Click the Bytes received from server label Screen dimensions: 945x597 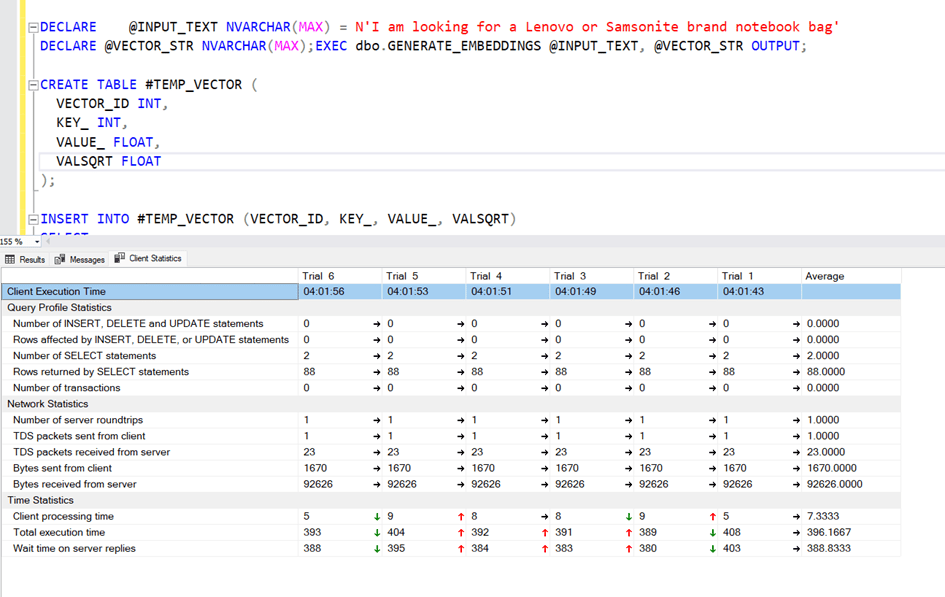click(74, 484)
